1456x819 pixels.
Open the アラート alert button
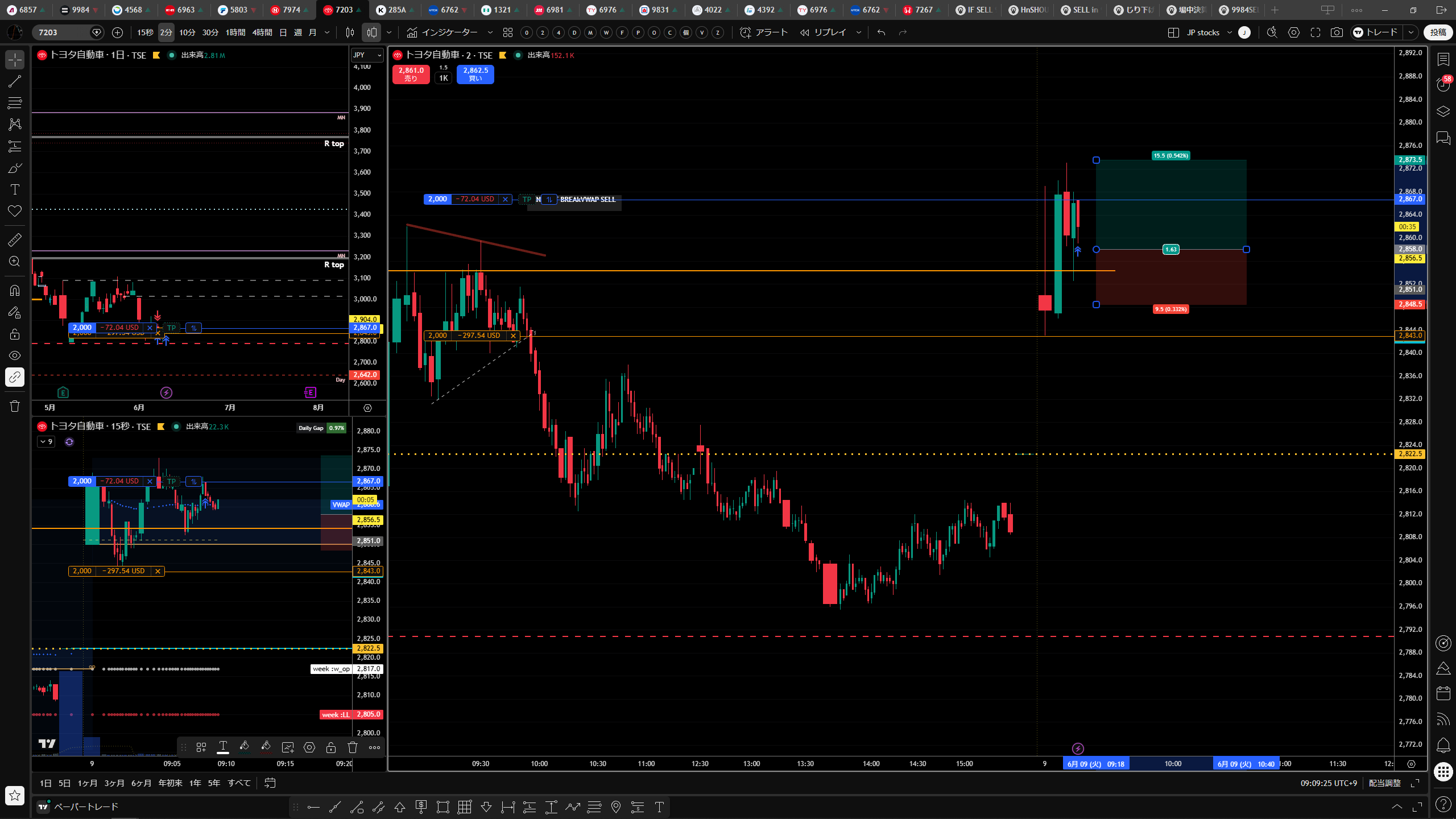point(764,32)
